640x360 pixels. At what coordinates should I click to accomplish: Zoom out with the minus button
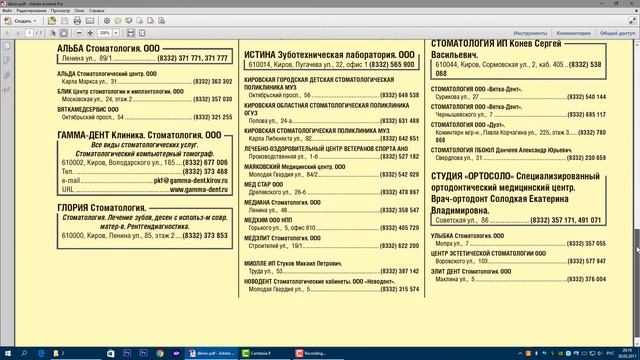pyautogui.click(x=79, y=33)
